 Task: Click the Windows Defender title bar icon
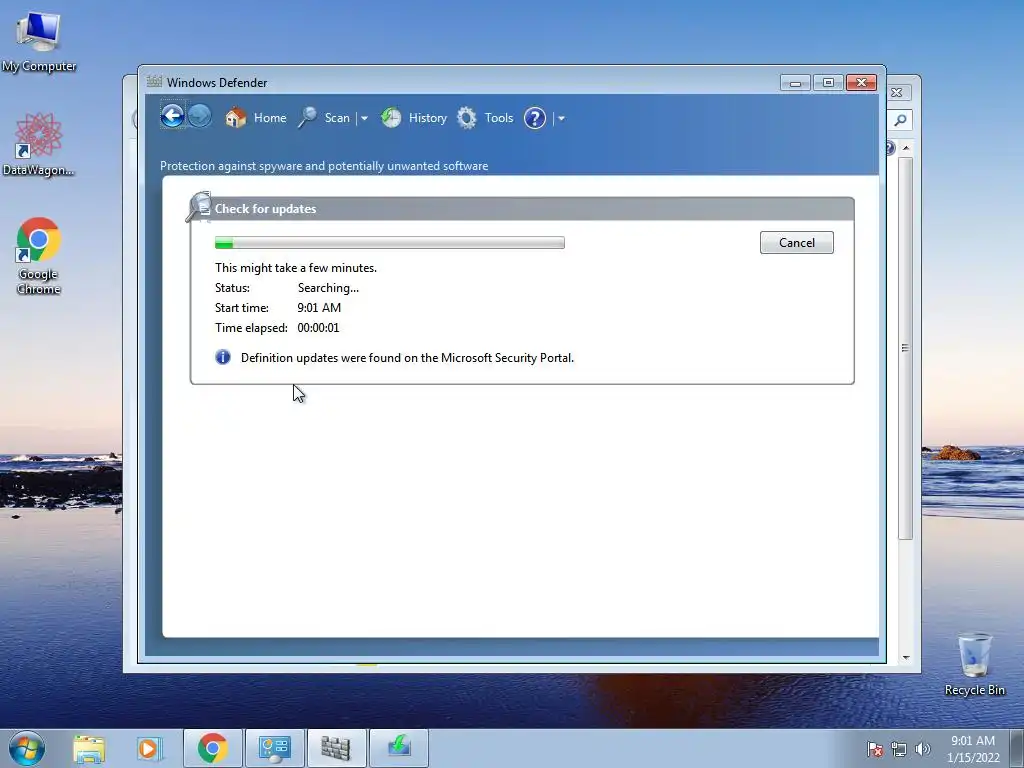point(154,82)
